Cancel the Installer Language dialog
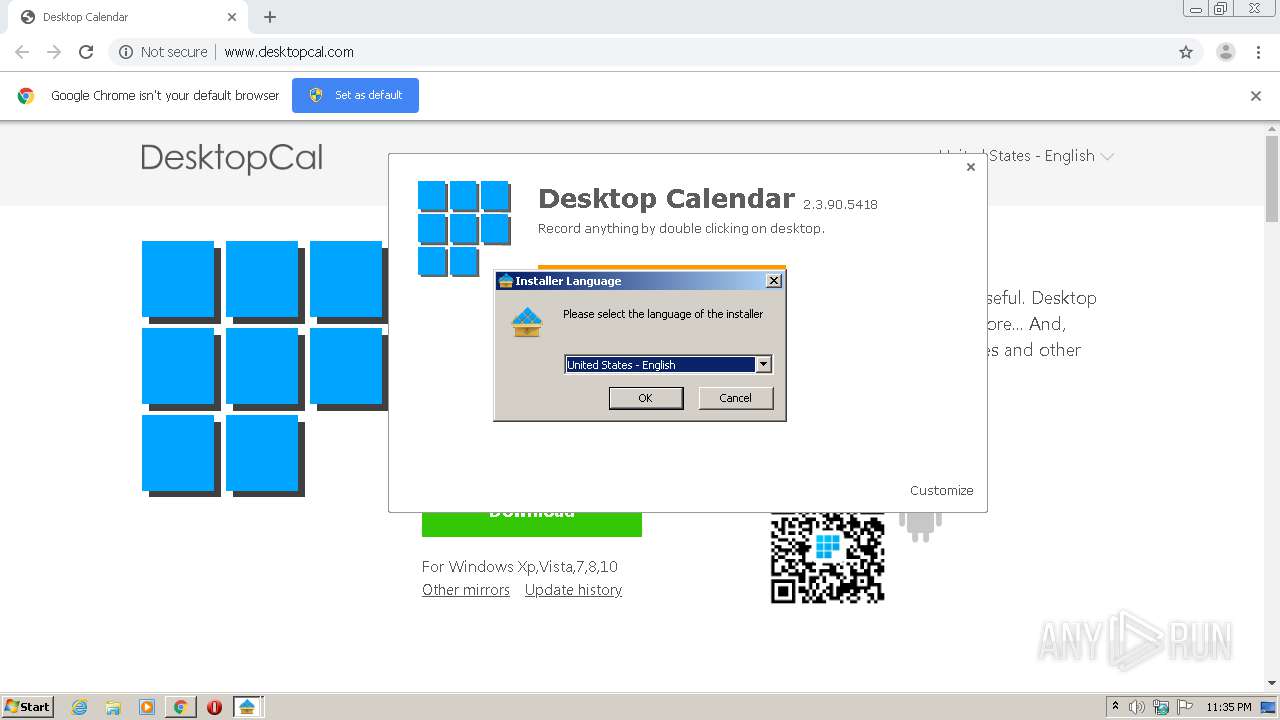The width and height of the screenshot is (1280, 720). pyautogui.click(x=735, y=398)
